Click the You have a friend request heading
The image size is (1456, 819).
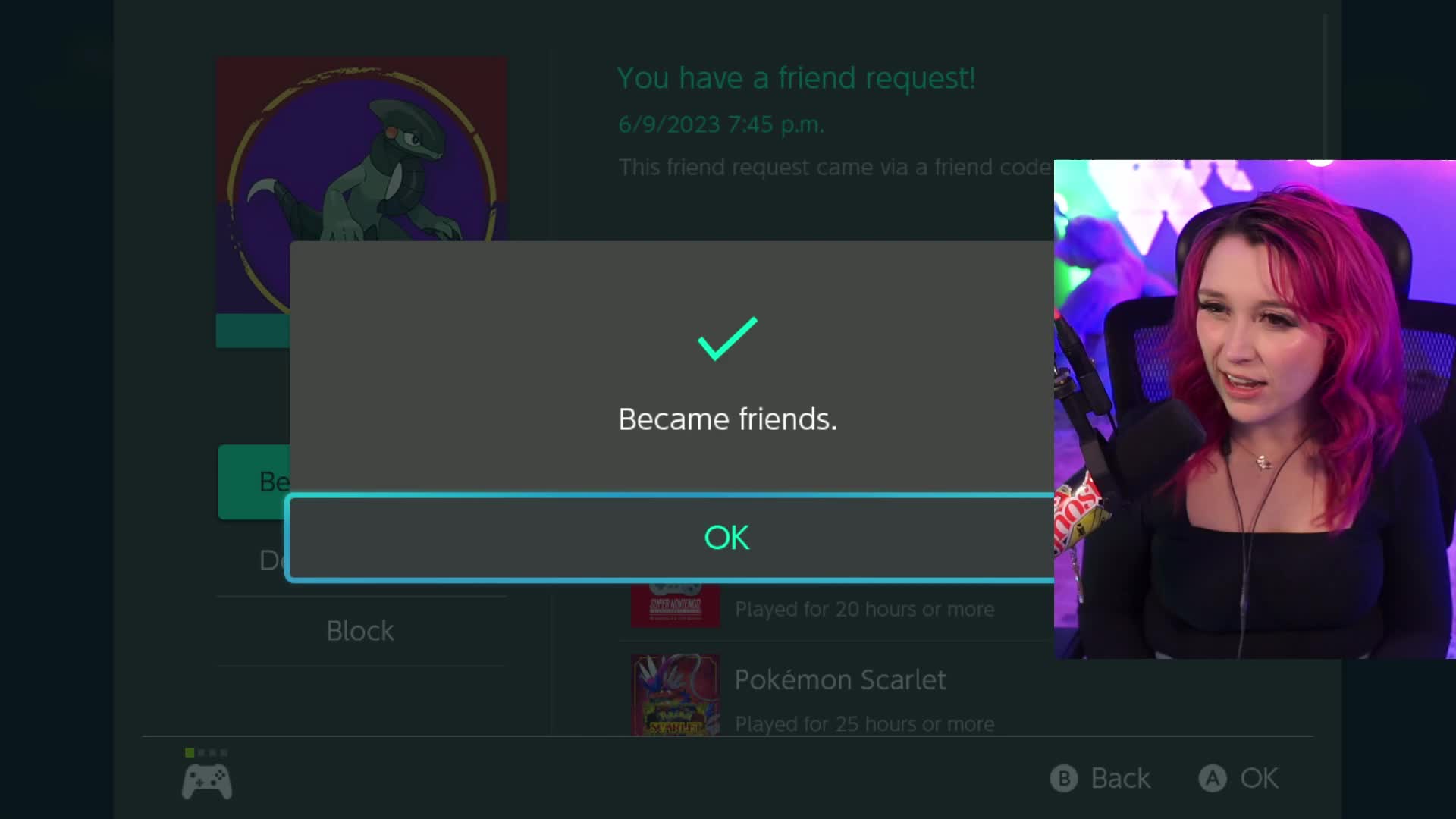[795, 78]
